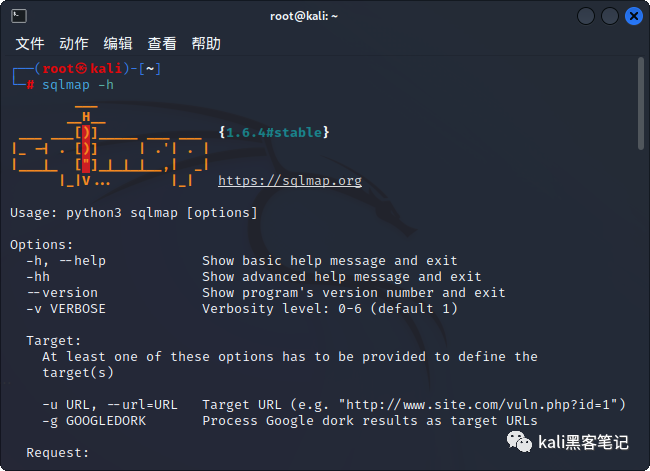
Task: Open the 编辑 menu
Action: (118, 44)
